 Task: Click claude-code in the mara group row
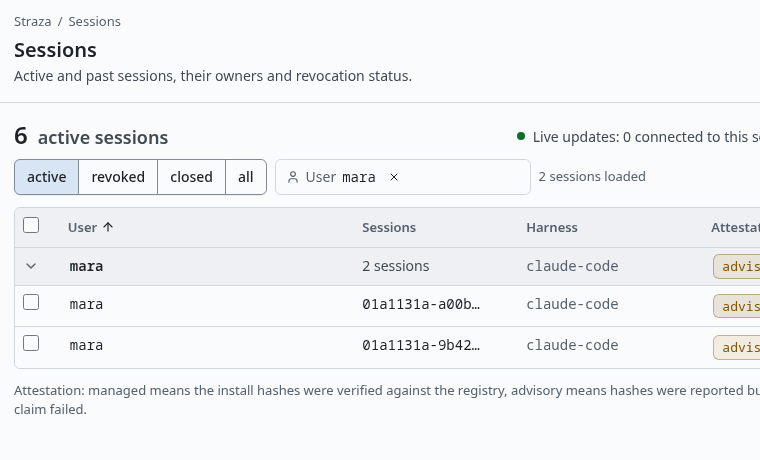click(x=572, y=266)
